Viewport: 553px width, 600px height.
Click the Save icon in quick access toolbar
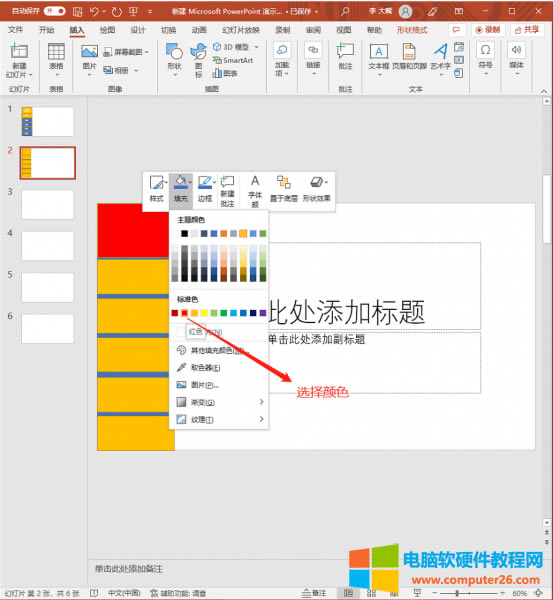pos(78,11)
